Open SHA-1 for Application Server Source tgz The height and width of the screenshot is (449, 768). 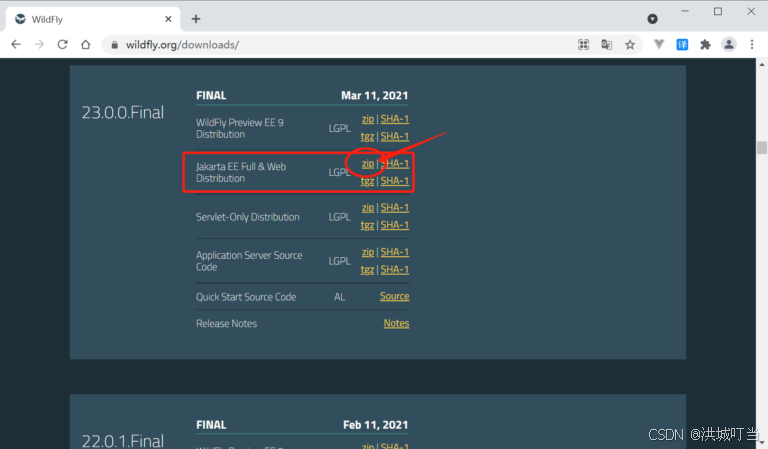point(395,270)
